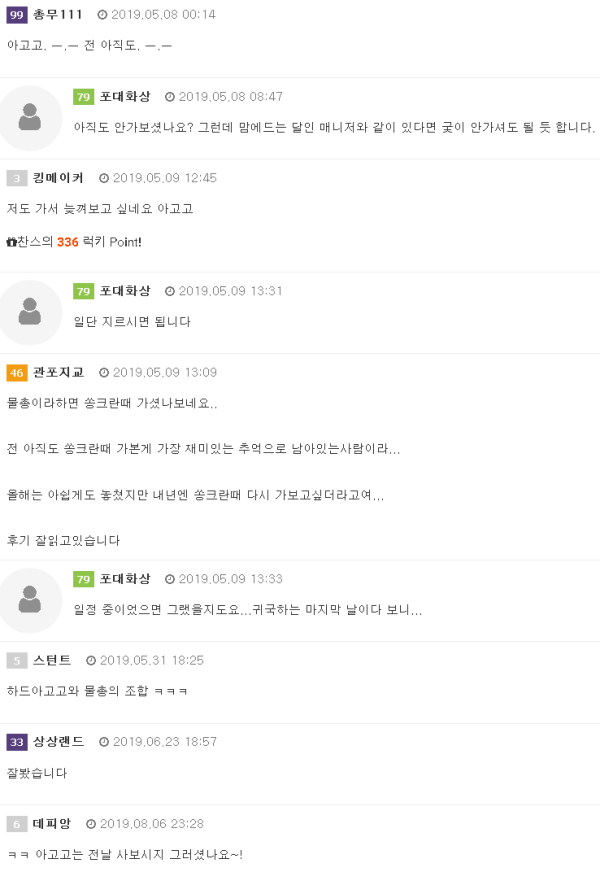Click the green 79 badge in the 08:47 reply
The width and height of the screenshot is (600, 872).
pos(84,97)
